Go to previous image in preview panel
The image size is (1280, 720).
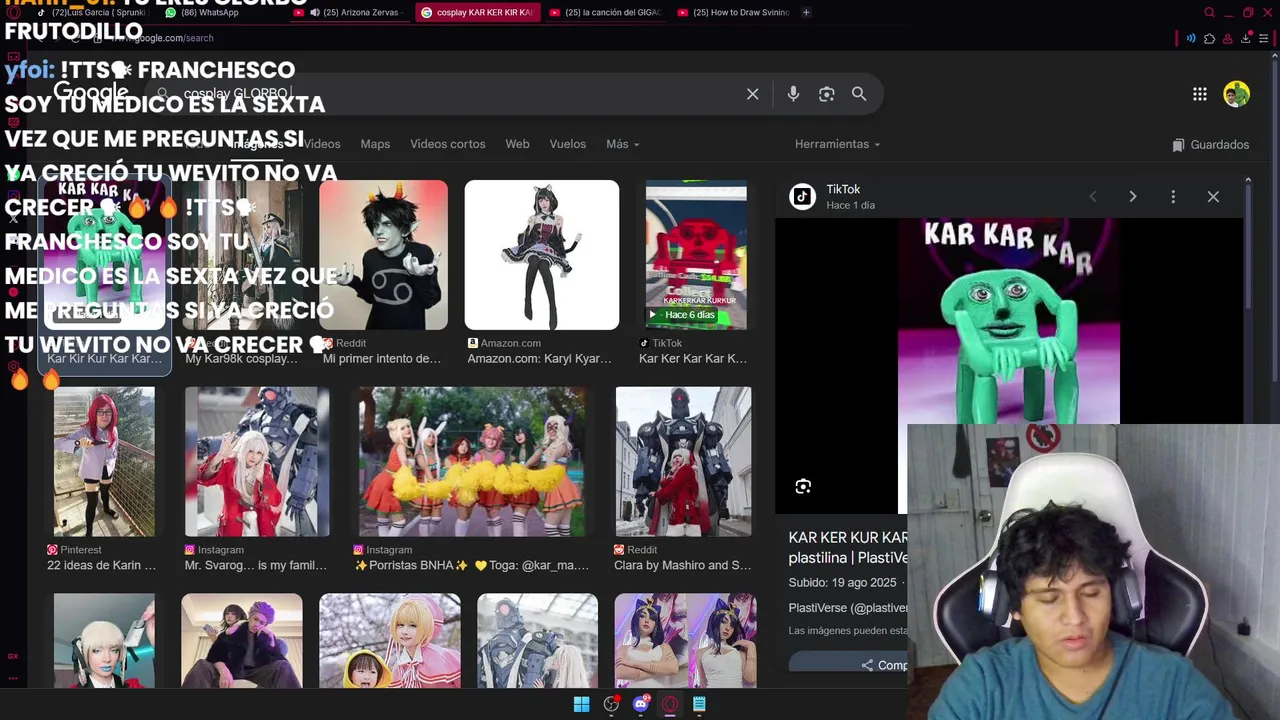[1092, 197]
